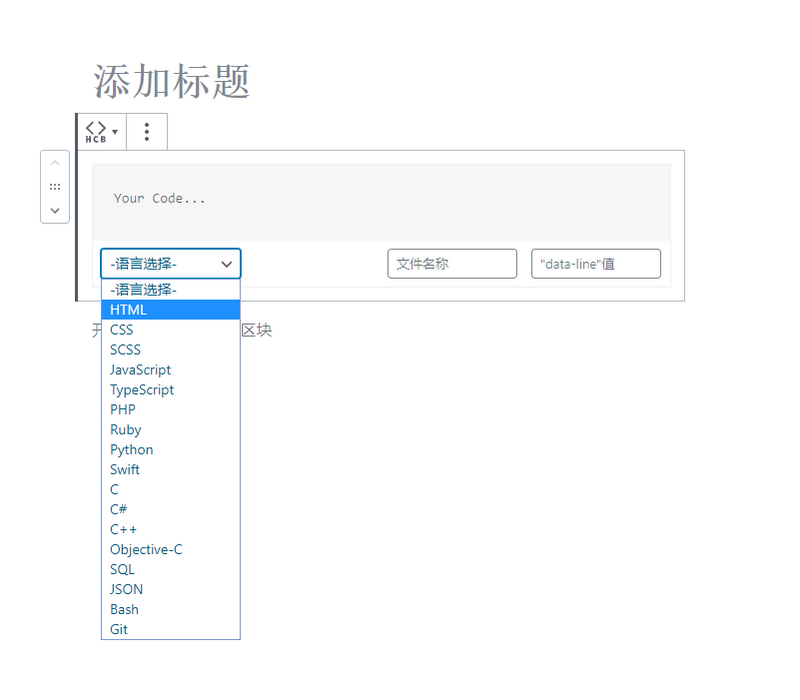Choose SCSS from language list
The width and height of the screenshot is (800, 700).
[x=171, y=349]
